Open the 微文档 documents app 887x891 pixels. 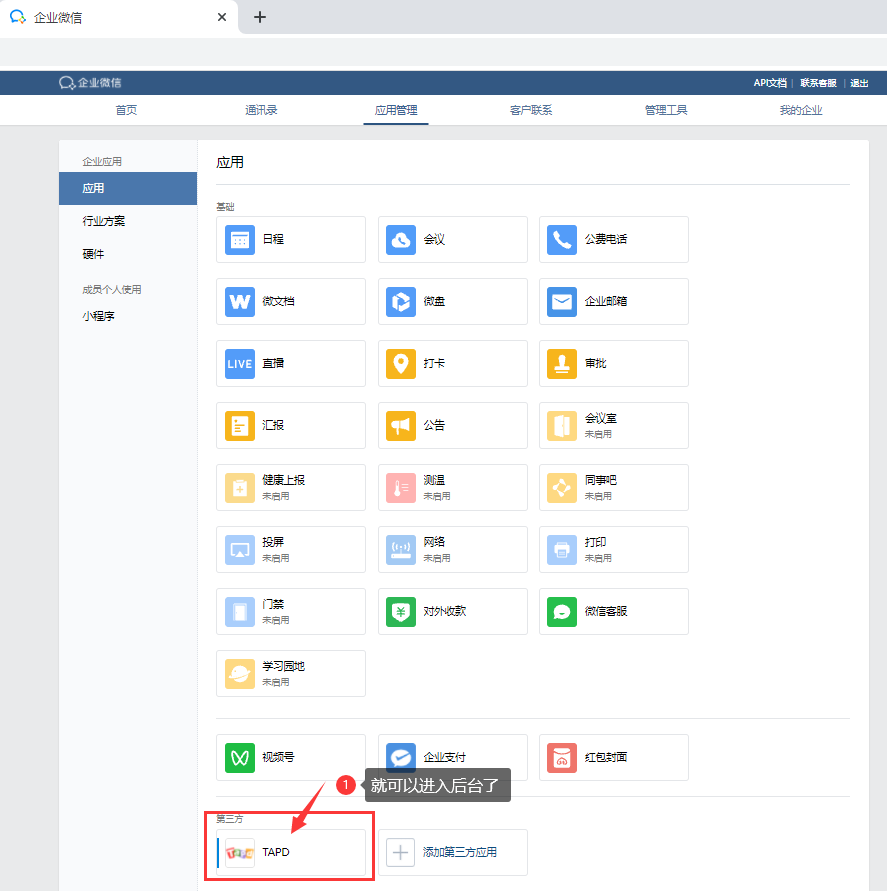pos(290,301)
